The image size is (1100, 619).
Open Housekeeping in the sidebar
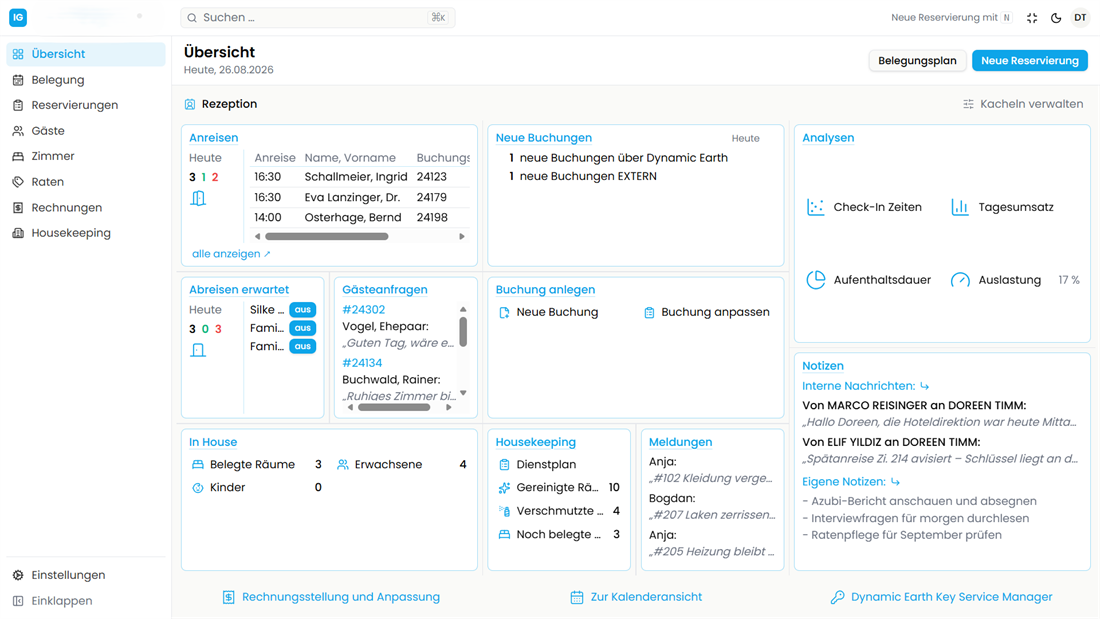coord(86,233)
